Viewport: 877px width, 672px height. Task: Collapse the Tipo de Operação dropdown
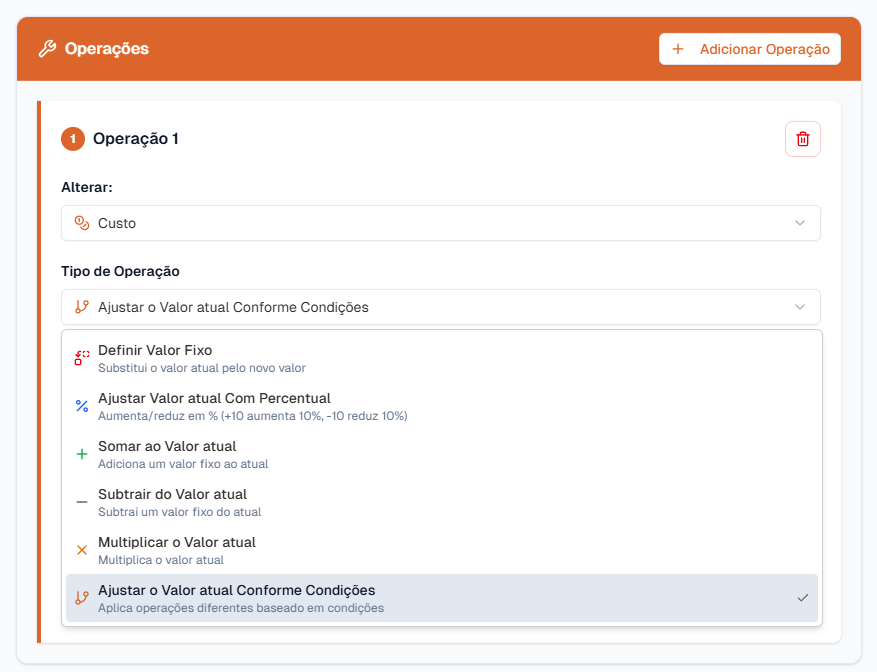[x=440, y=307]
